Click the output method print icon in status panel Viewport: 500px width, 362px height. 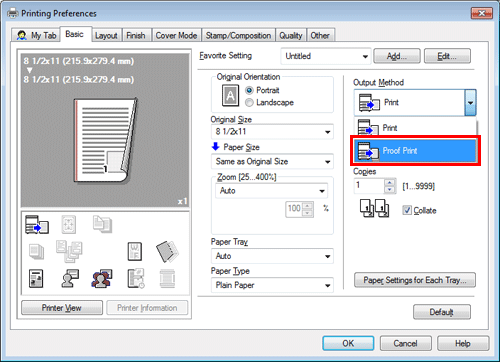[x=37, y=224]
